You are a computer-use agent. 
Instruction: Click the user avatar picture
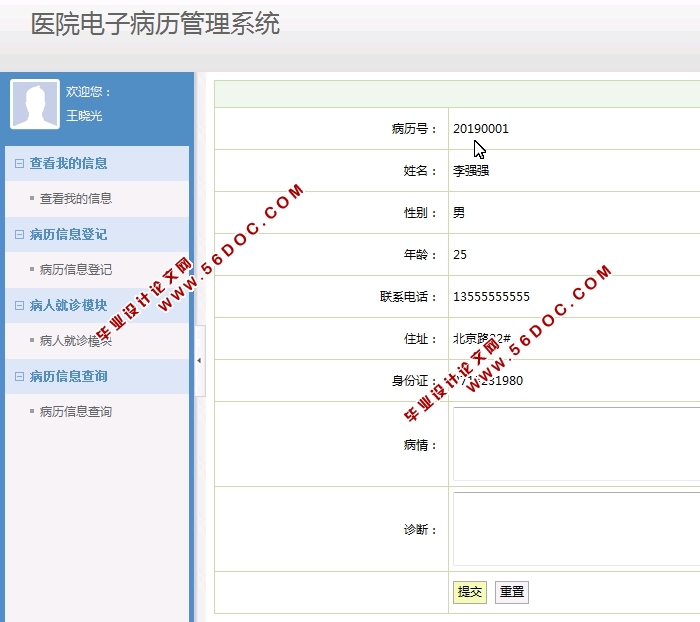coord(35,104)
